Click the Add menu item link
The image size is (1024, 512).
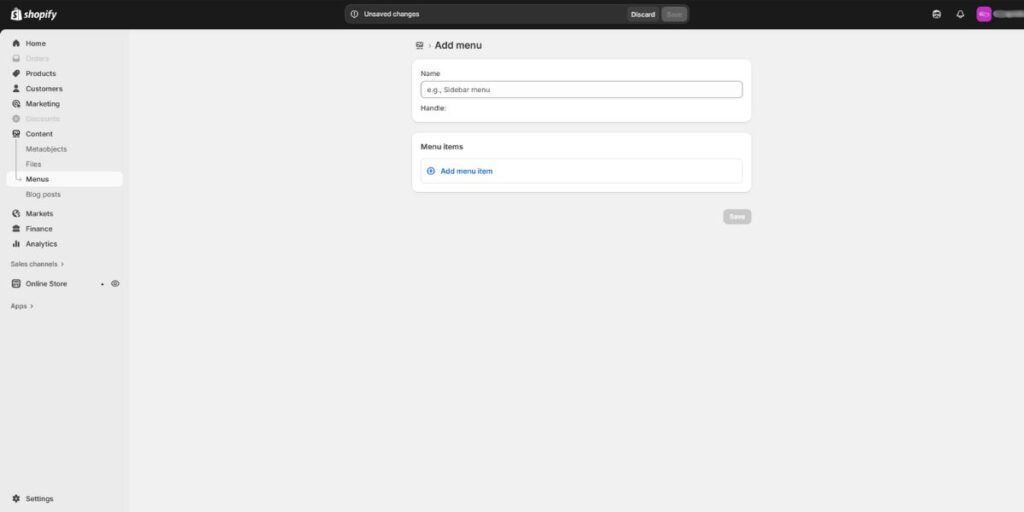(466, 171)
